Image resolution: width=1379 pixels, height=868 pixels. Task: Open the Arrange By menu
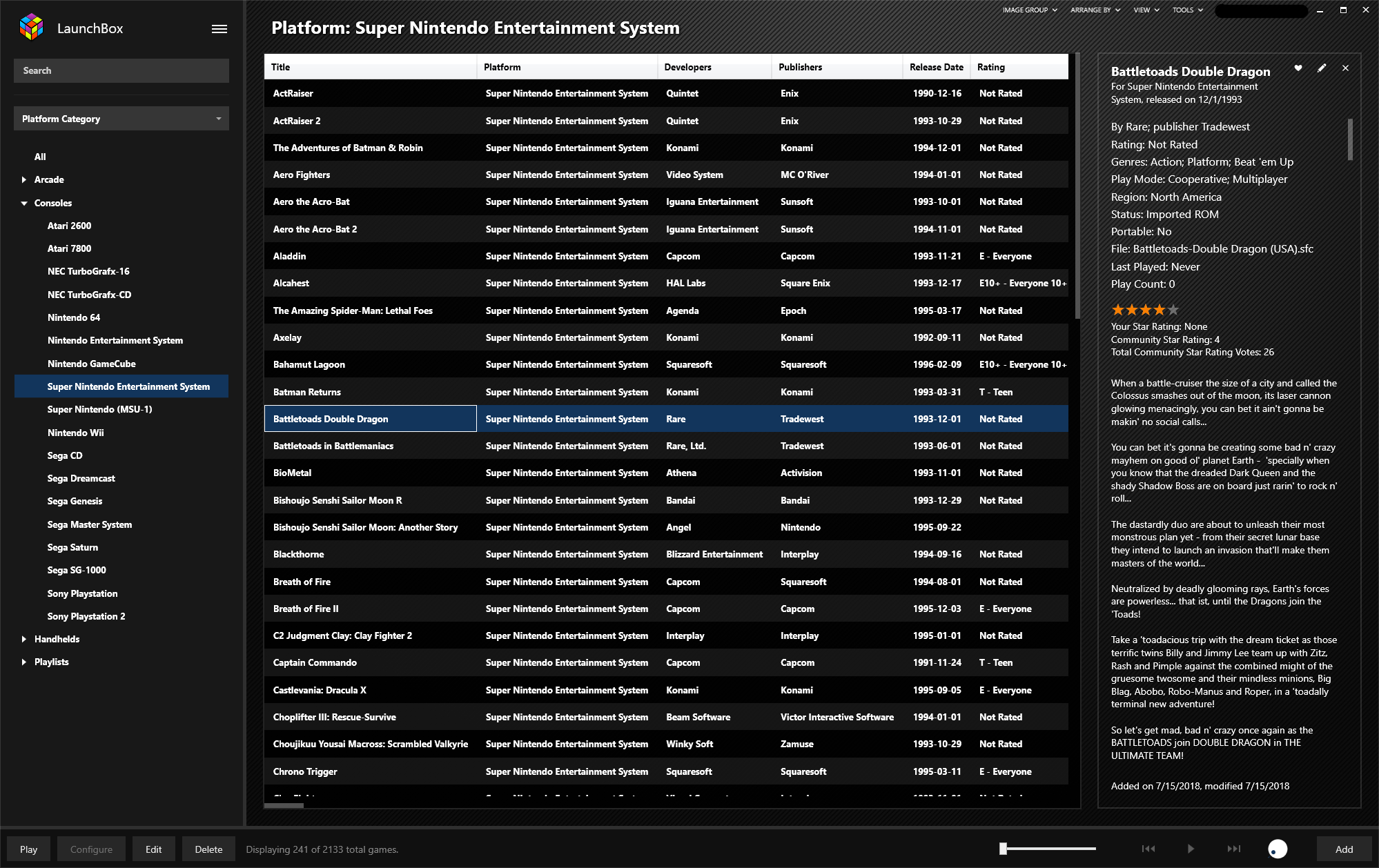pos(1095,10)
